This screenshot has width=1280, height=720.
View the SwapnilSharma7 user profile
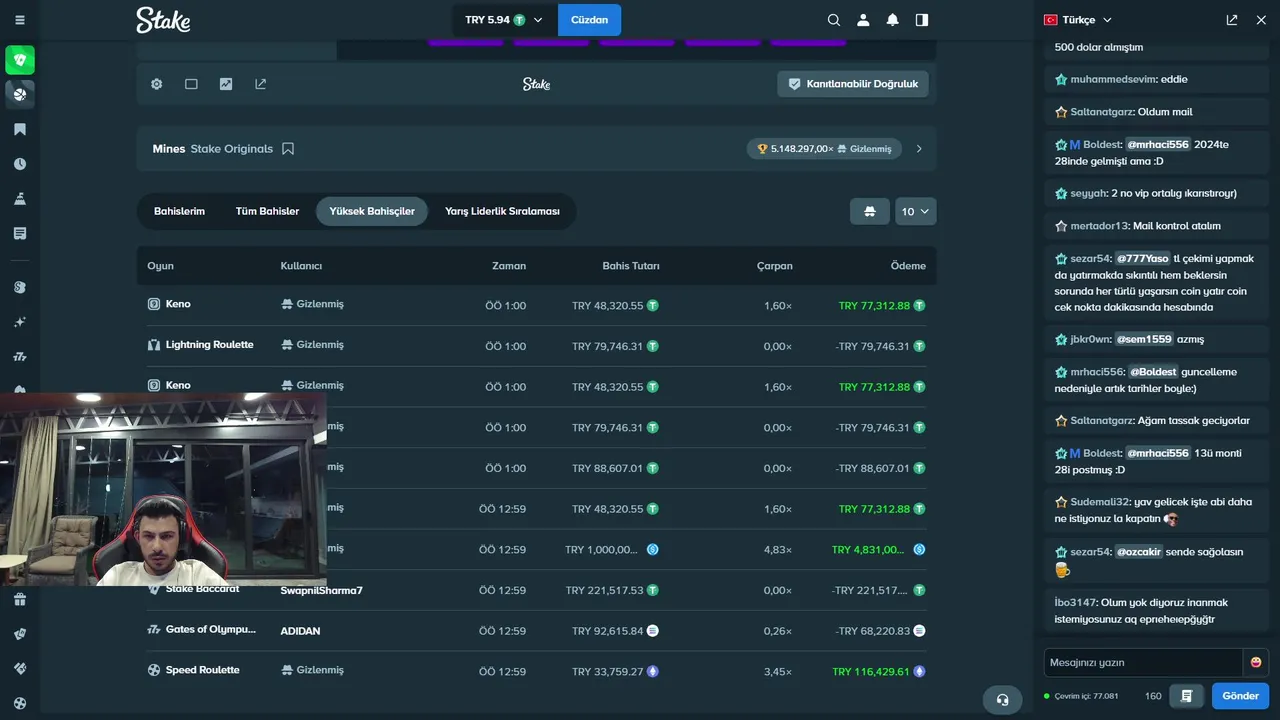click(x=321, y=591)
